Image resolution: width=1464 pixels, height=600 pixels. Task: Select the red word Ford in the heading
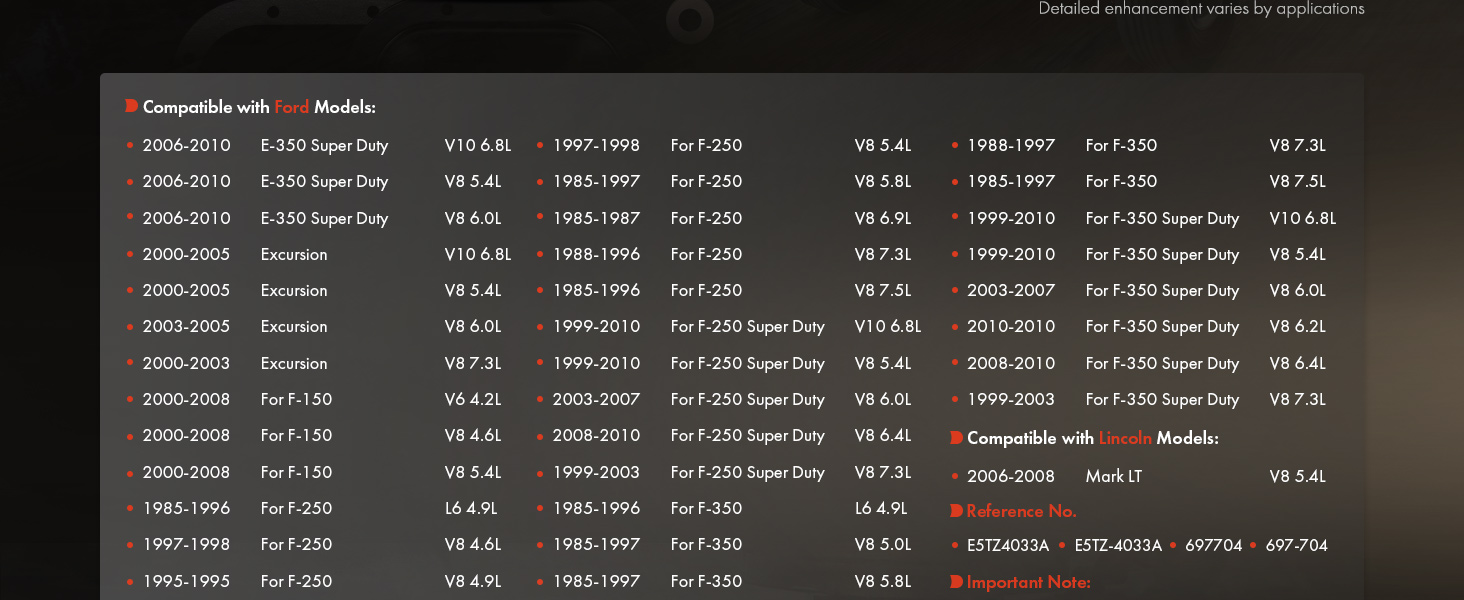click(x=292, y=107)
